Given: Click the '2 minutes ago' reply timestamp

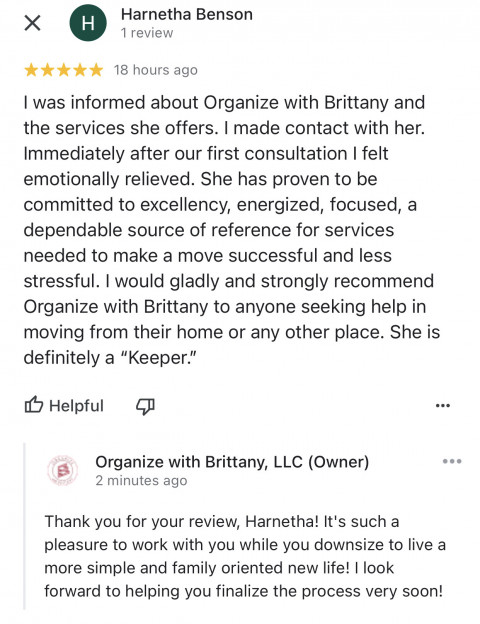Looking at the screenshot, I should point(141,481).
